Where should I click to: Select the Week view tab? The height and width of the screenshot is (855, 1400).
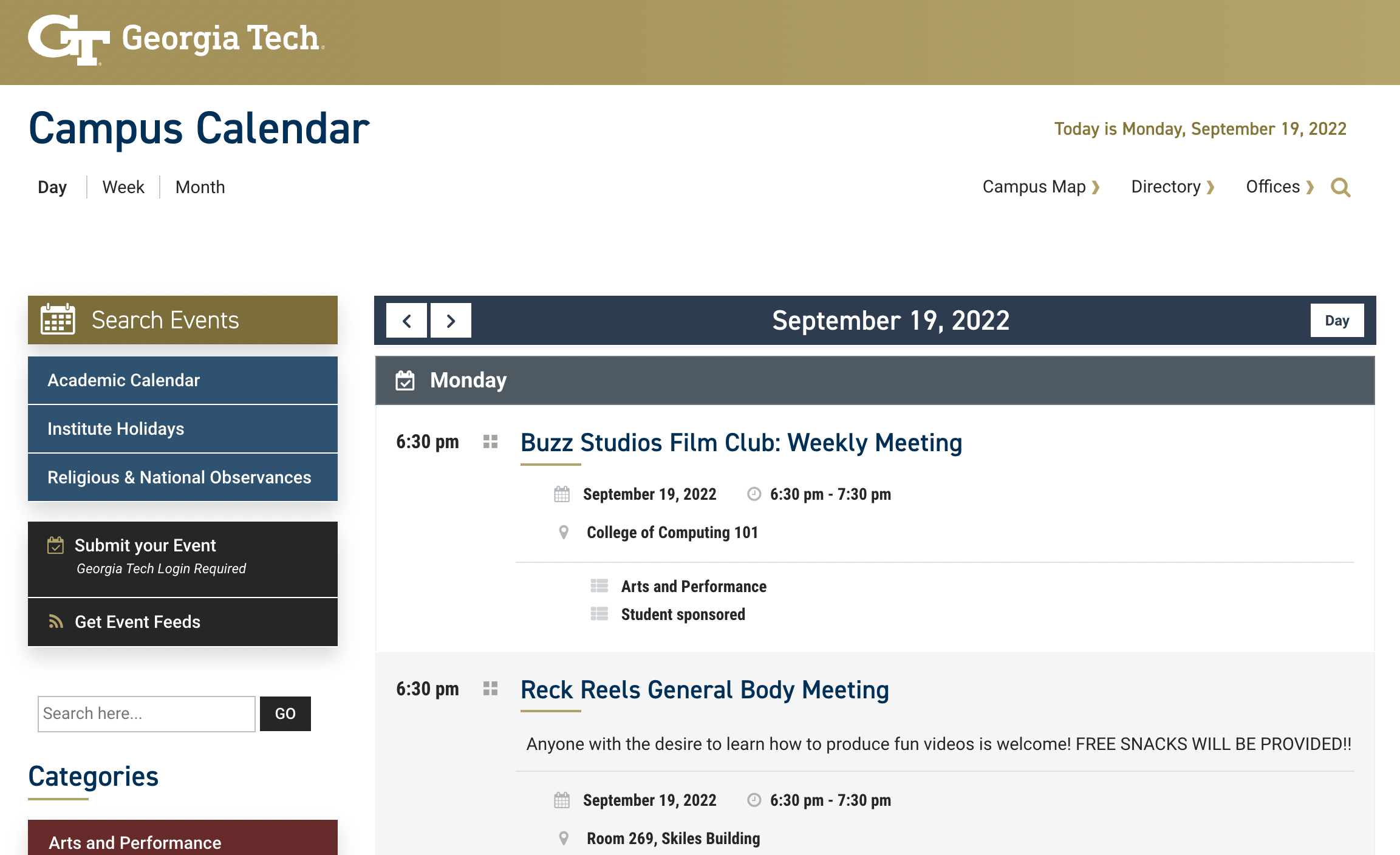click(x=121, y=187)
